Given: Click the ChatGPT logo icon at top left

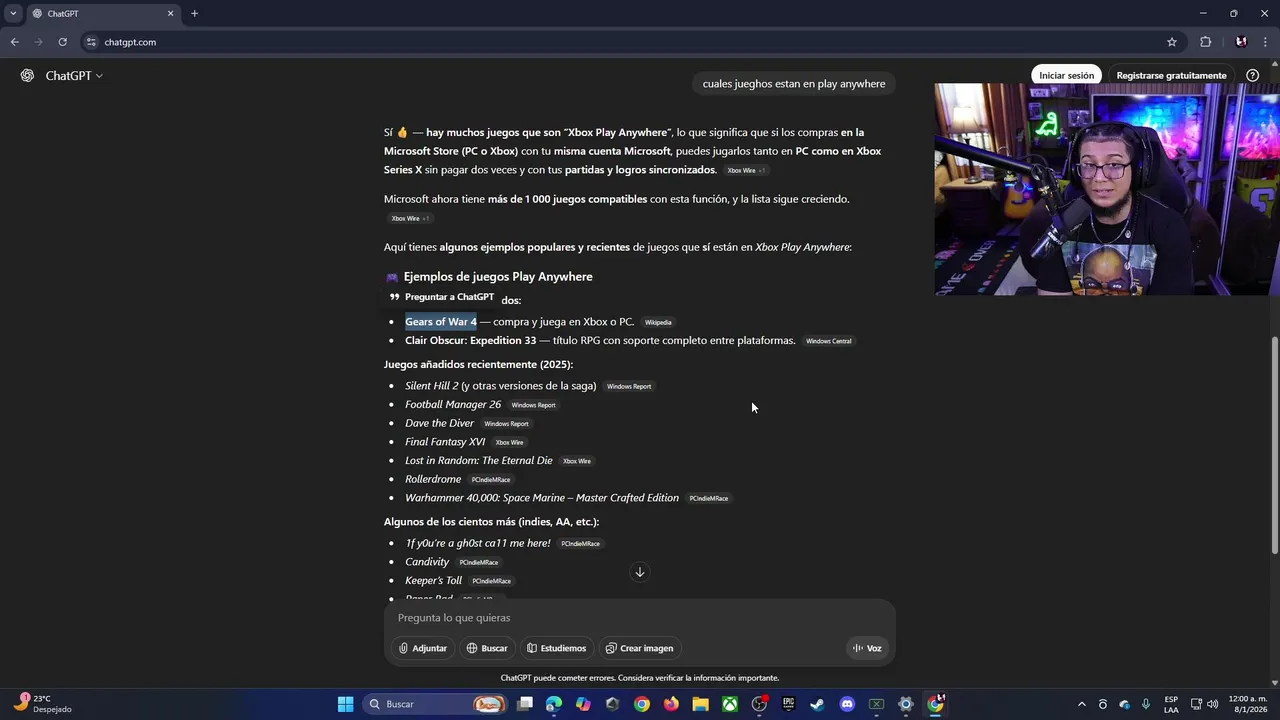Looking at the screenshot, I should coord(27,76).
